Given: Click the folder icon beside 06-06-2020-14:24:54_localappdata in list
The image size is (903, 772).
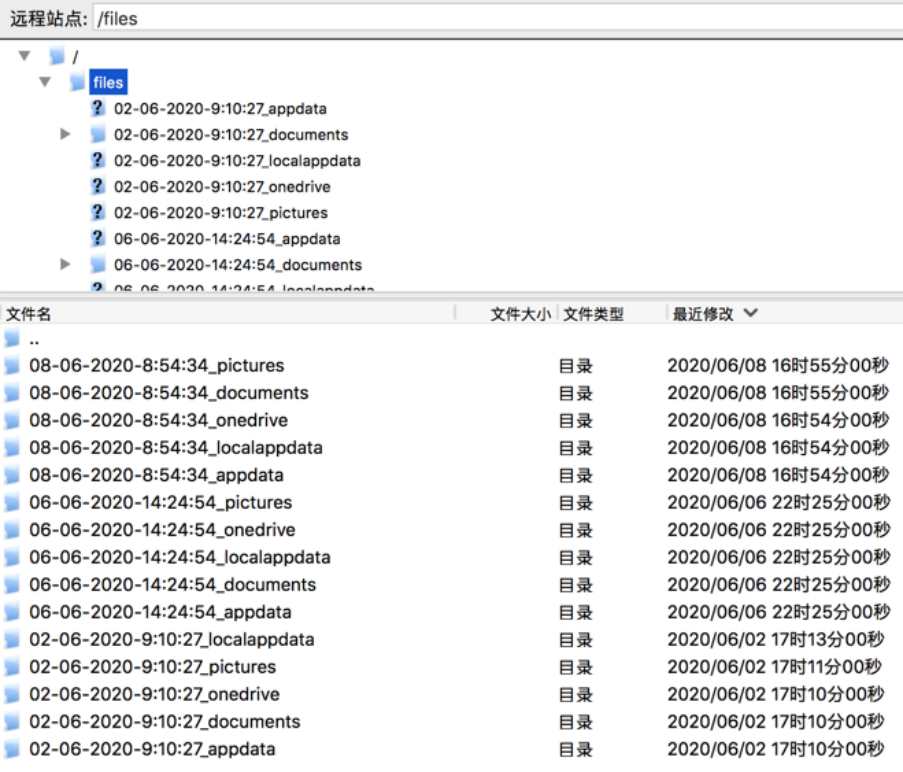Looking at the screenshot, I should pyautogui.click(x=12, y=557).
